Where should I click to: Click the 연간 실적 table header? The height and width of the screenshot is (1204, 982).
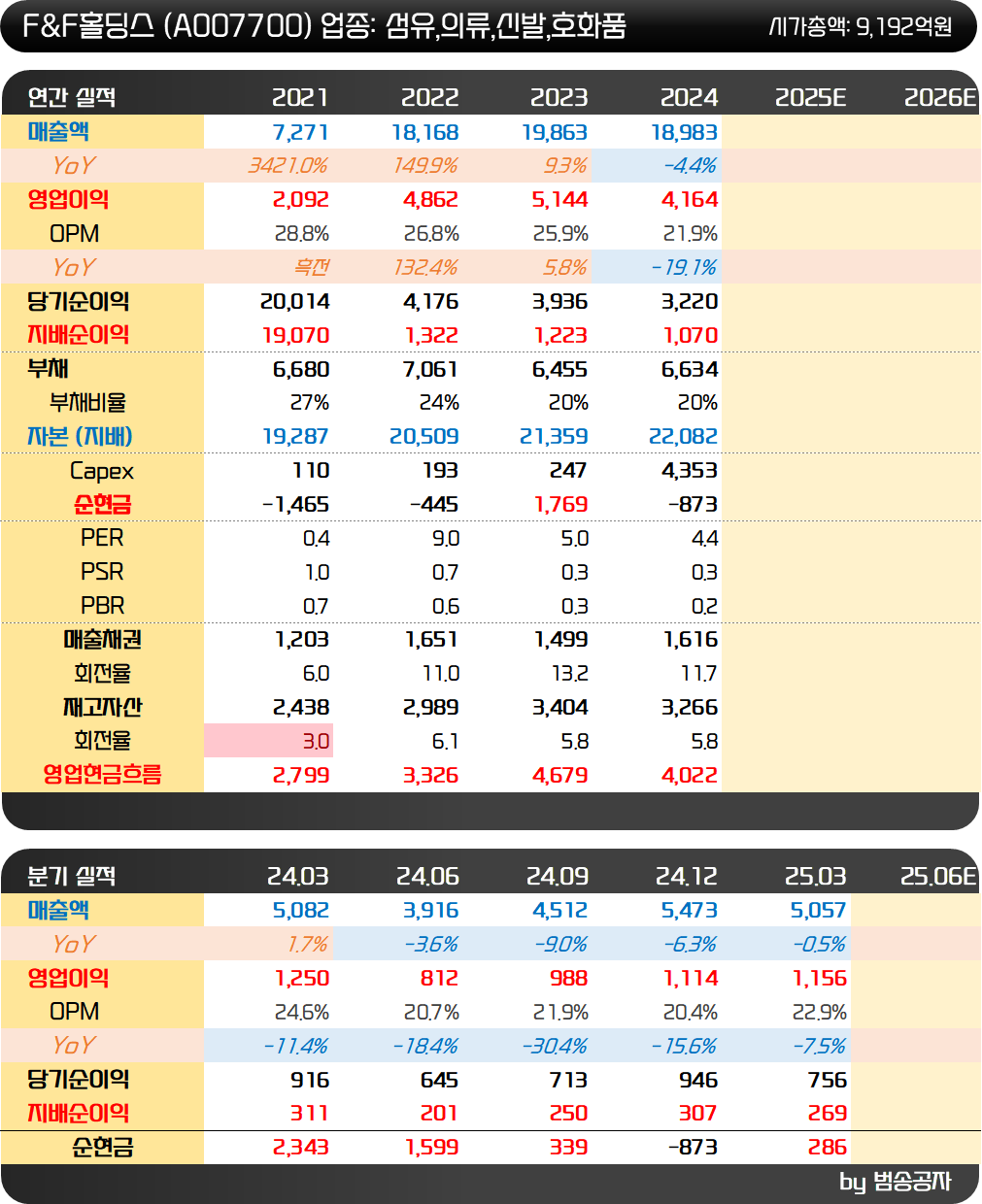(x=72, y=97)
